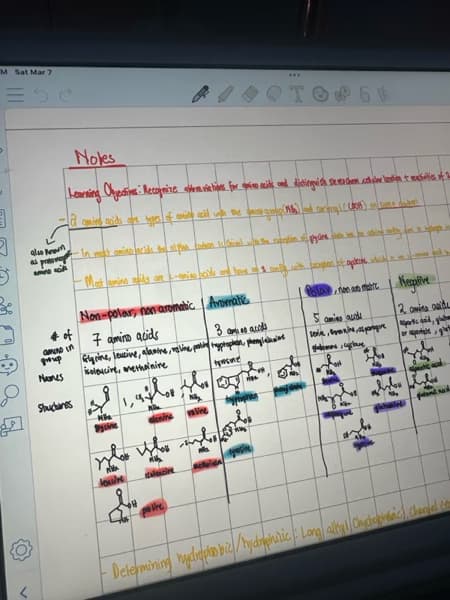This screenshot has width=450, height=600.
Task: Click the red "Notes" title
Action: [95, 158]
